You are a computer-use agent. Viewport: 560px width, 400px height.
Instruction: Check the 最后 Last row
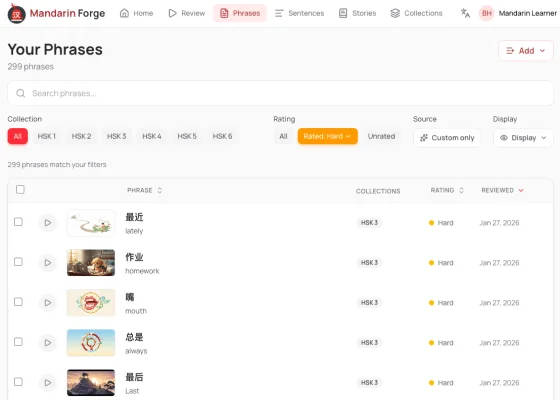pyautogui.click(x=18, y=382)
